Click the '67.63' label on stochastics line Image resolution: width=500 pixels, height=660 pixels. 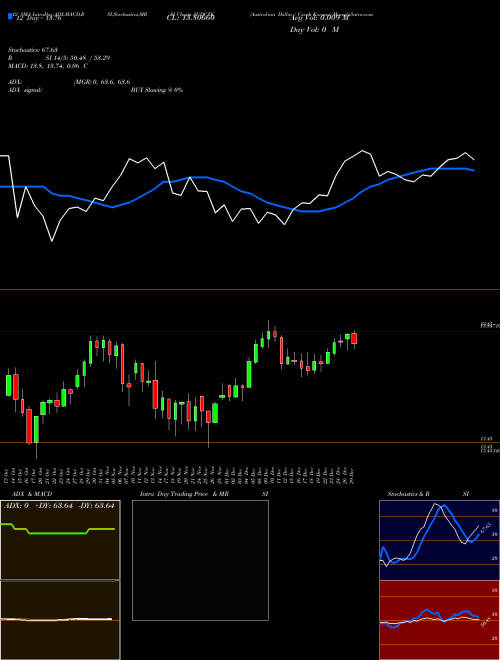pos(486,527)
